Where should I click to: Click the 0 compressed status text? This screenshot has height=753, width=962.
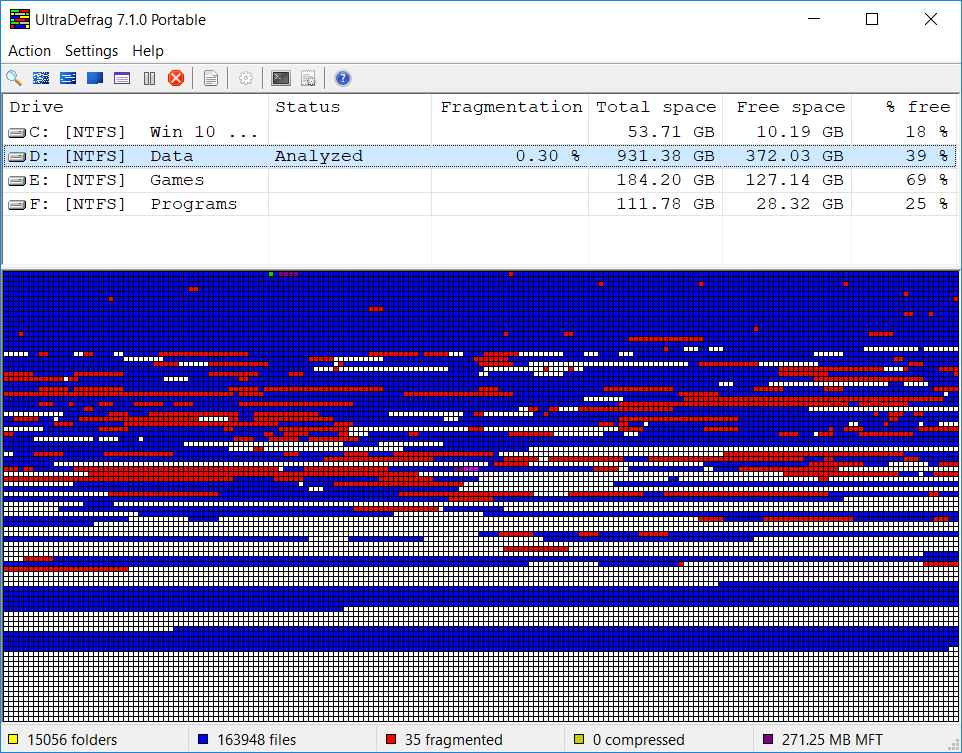click(x=639, y=740)
